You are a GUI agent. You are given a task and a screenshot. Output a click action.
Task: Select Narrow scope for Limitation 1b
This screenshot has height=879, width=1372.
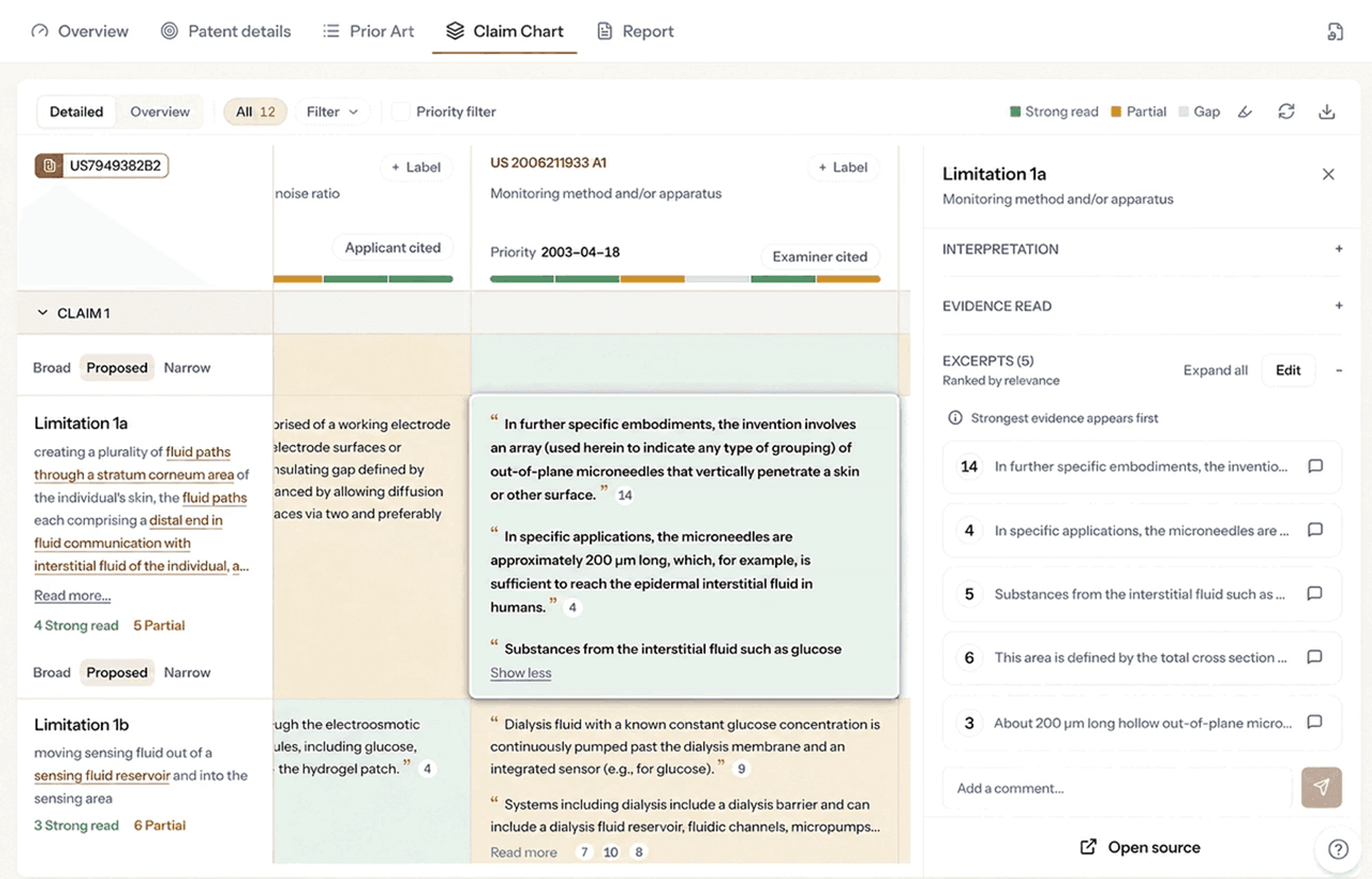coord(187,672)
